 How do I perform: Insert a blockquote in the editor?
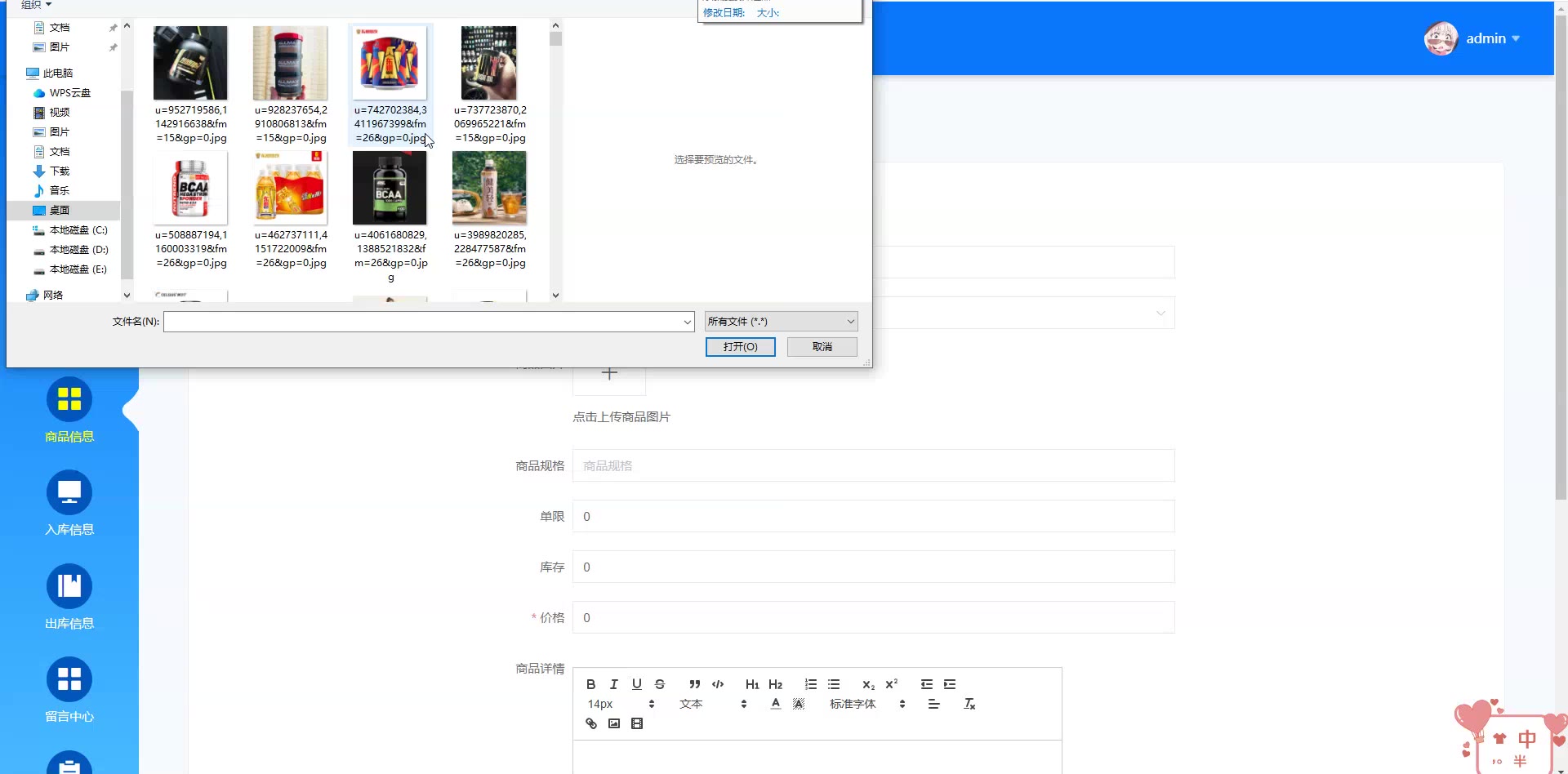point(694,684)
